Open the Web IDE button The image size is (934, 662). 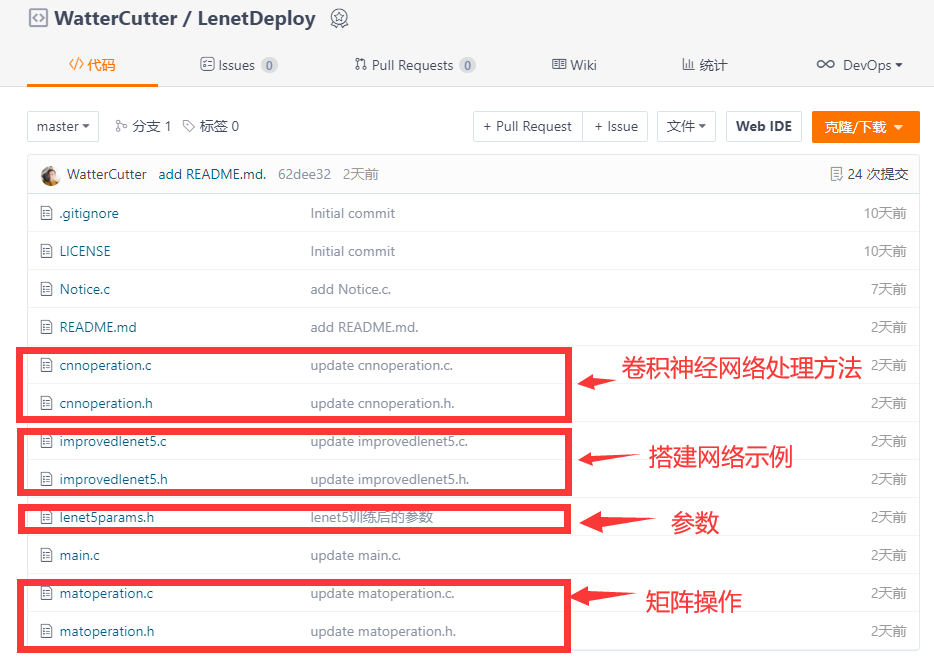point(764,126)
